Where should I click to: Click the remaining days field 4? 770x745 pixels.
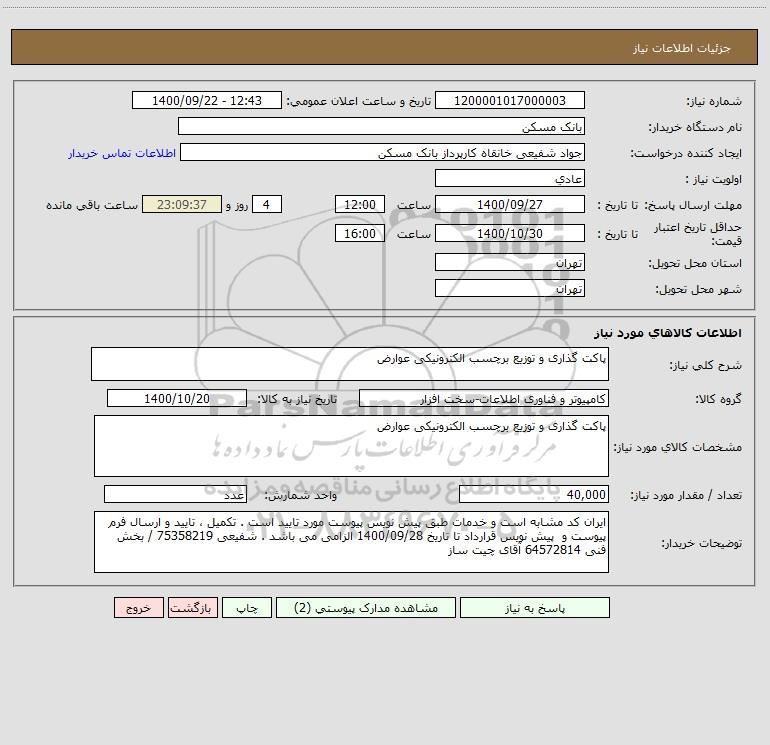[267, 204]
